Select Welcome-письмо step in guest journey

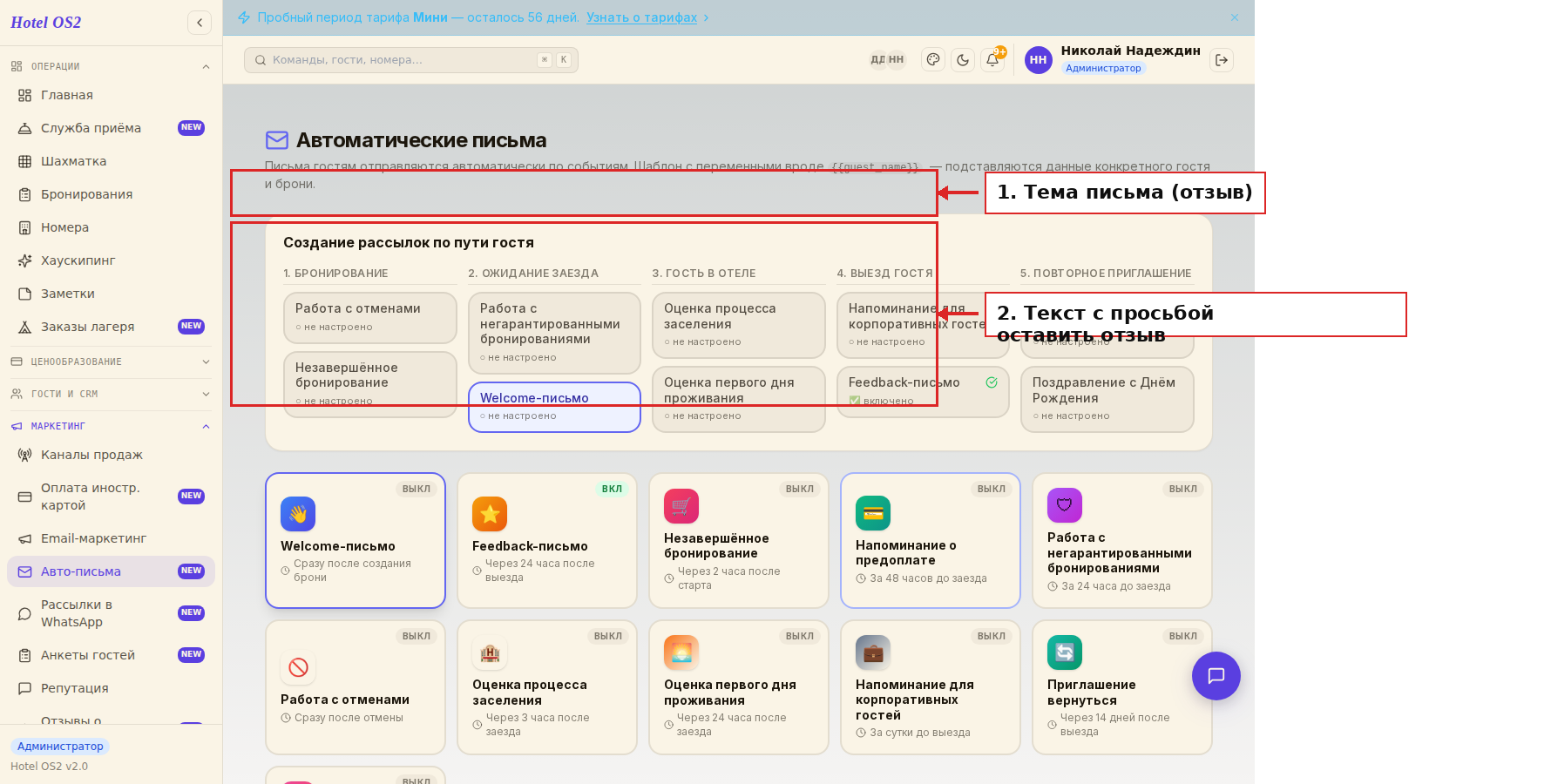(x=554, y=407)
